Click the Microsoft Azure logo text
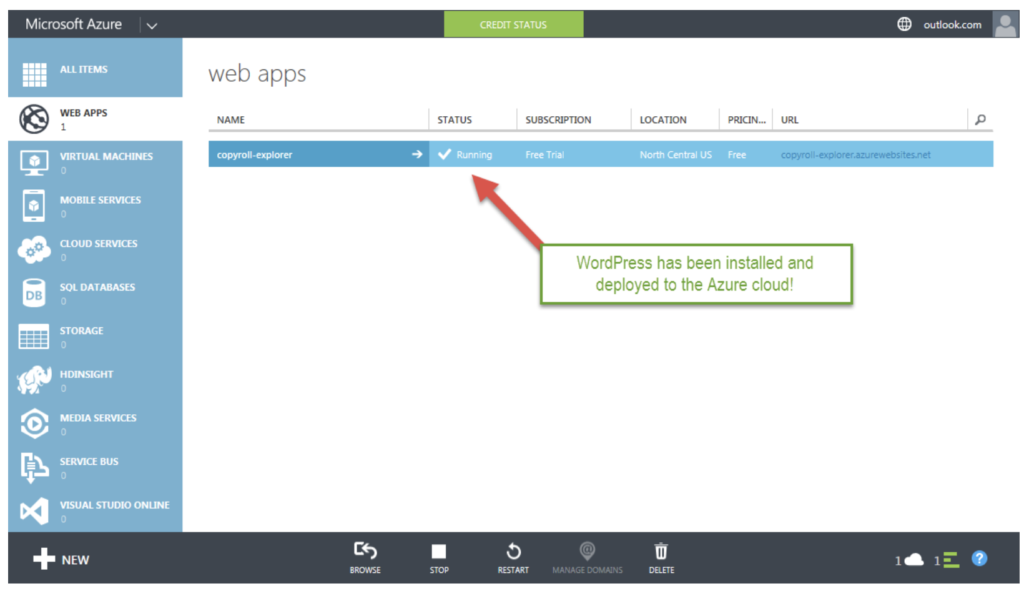This screenshot has height=591, width=1024. [x=73, y=24]
